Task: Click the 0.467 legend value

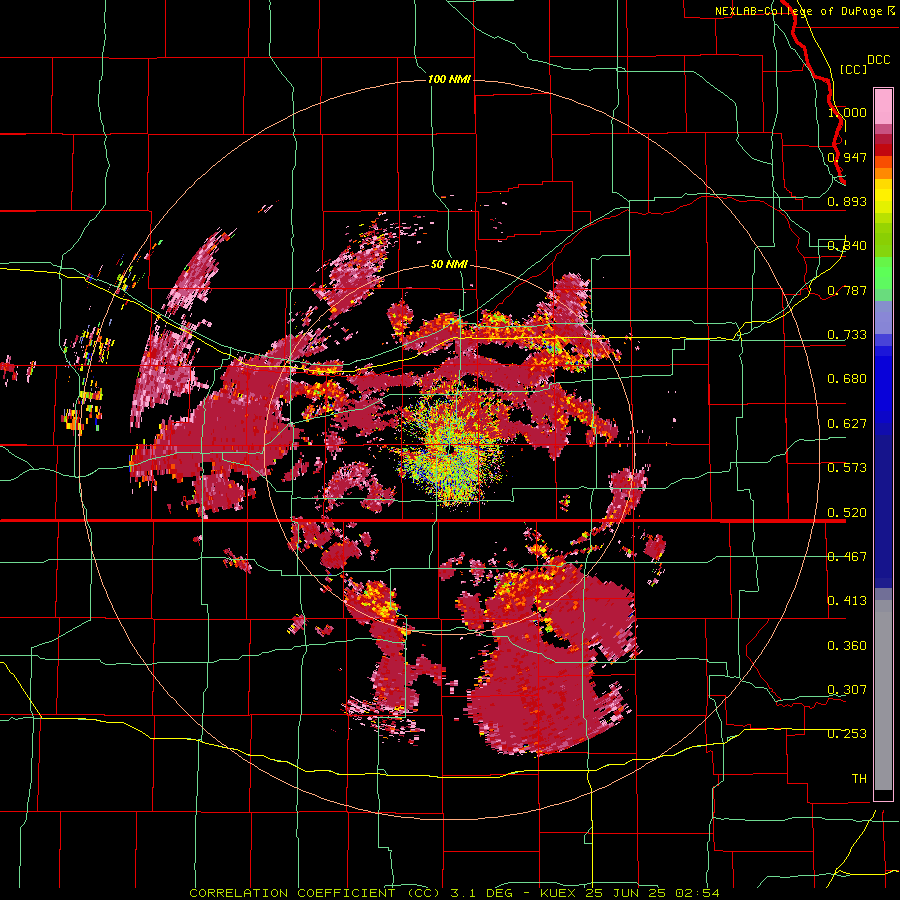Action: point(847,557)
